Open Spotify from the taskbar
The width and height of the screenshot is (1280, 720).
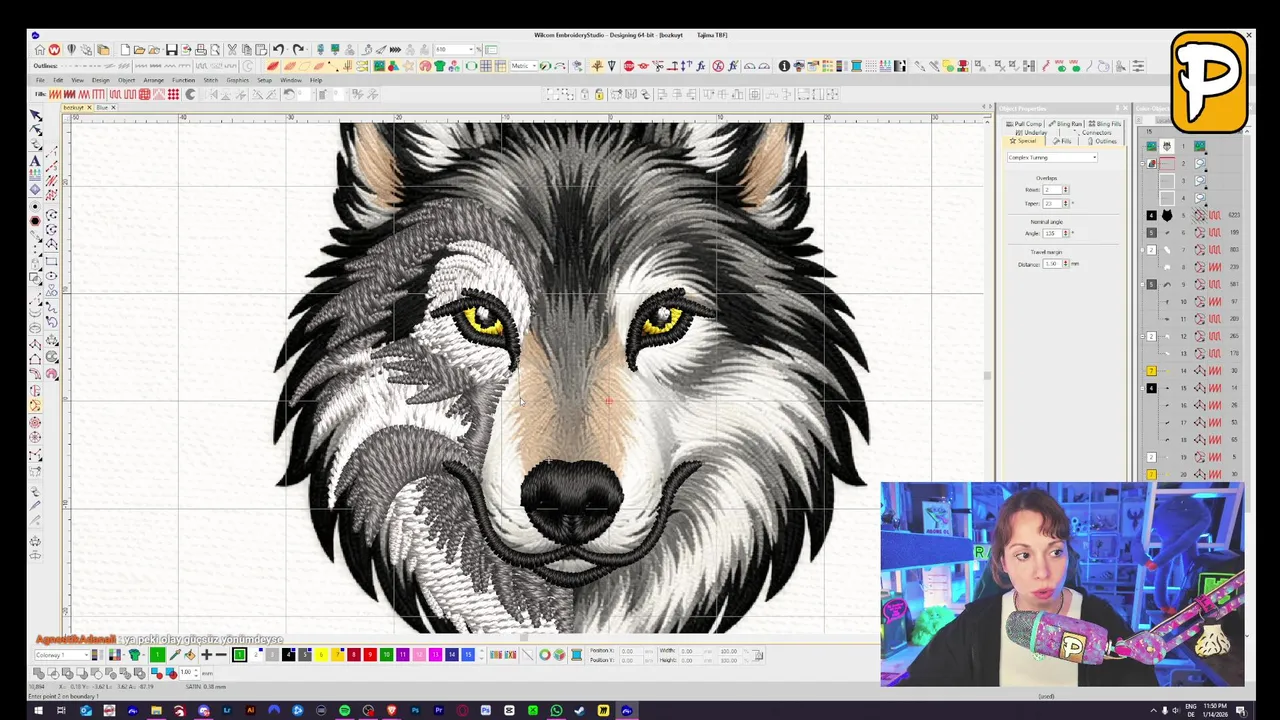[x=344, y=711]
